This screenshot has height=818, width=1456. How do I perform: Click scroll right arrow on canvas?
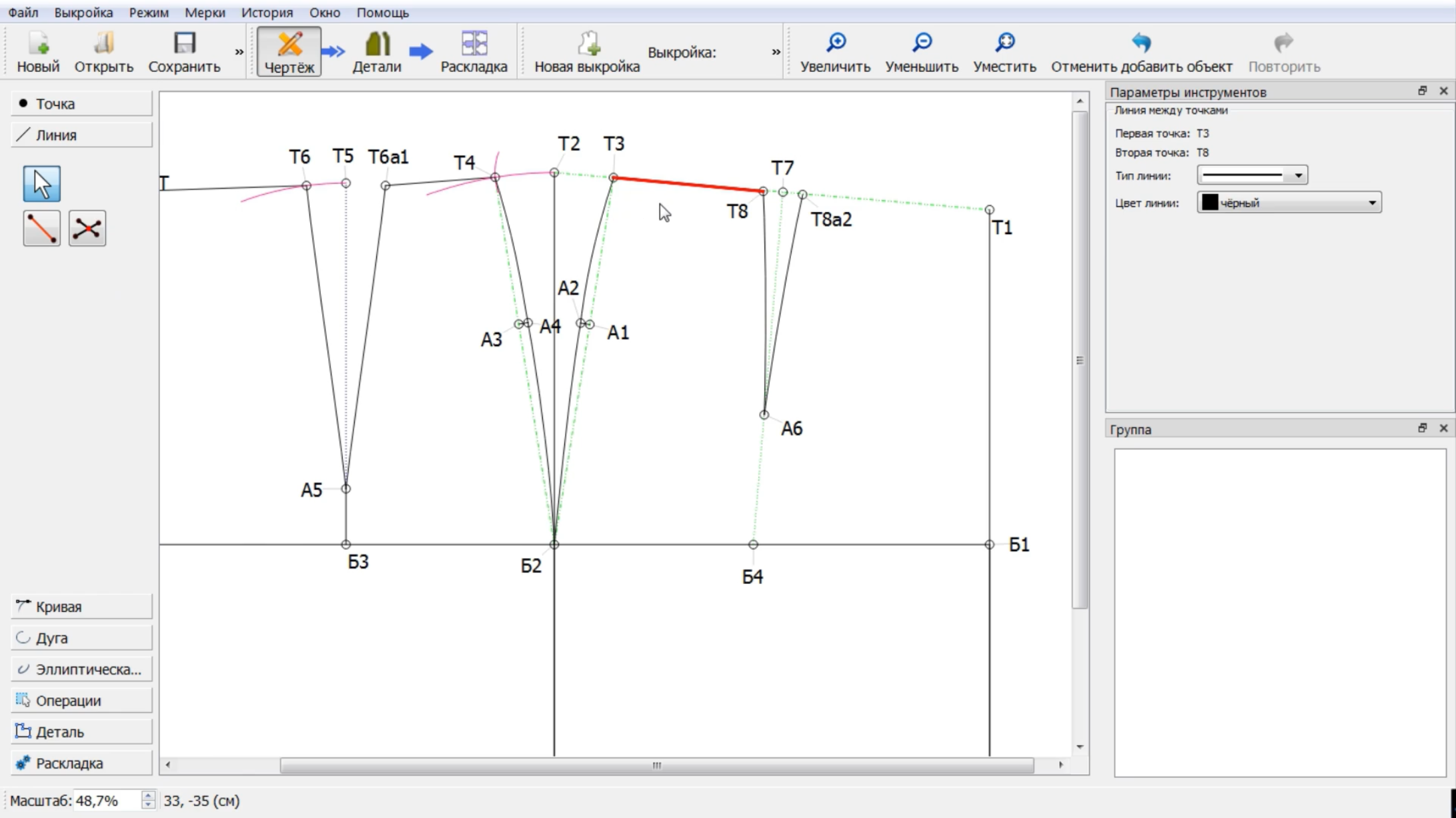click(1060, 765)
